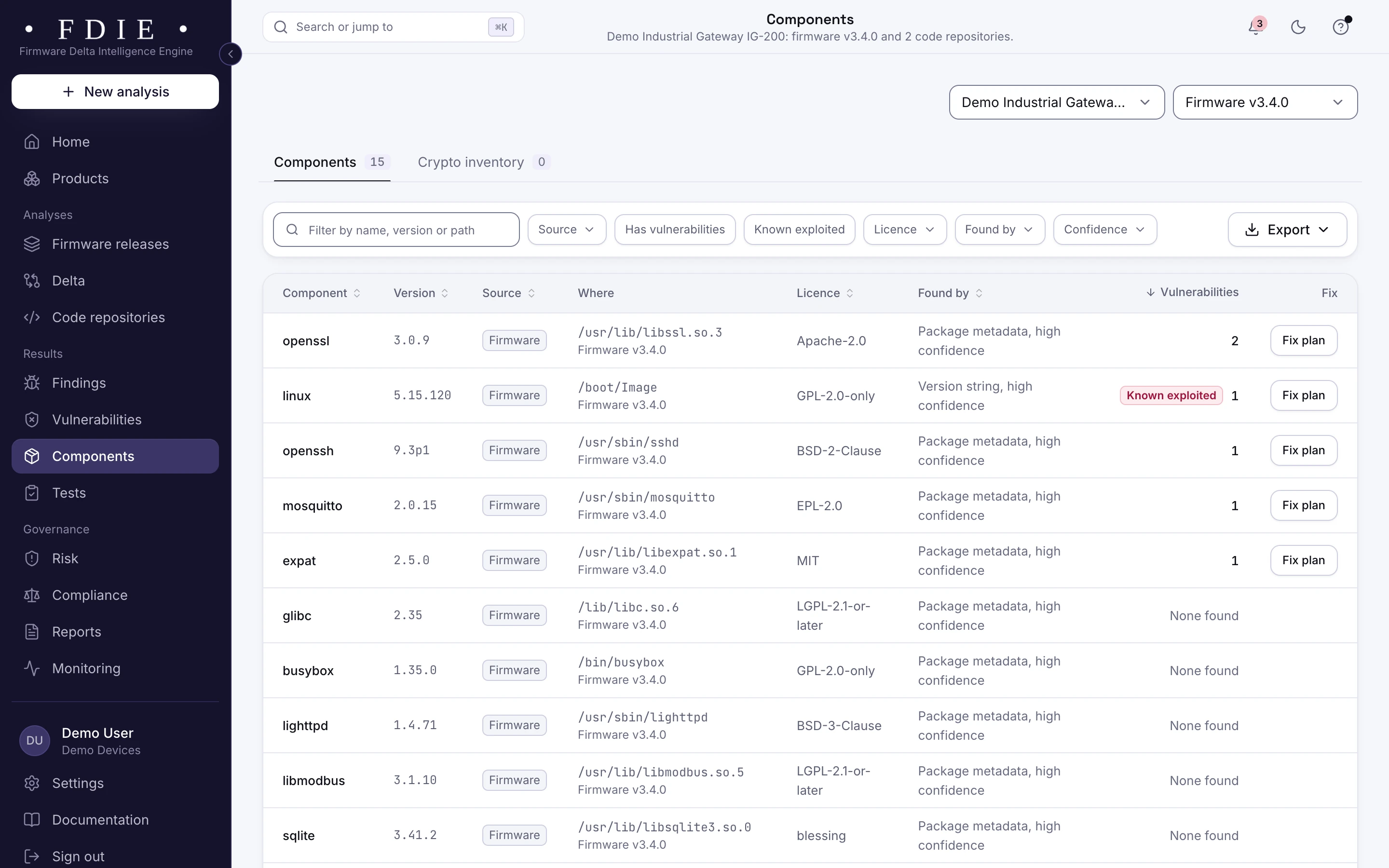The image size is (1389, 868).
Task: Open the notifications bell
Action: click(x=1256, y=27)
